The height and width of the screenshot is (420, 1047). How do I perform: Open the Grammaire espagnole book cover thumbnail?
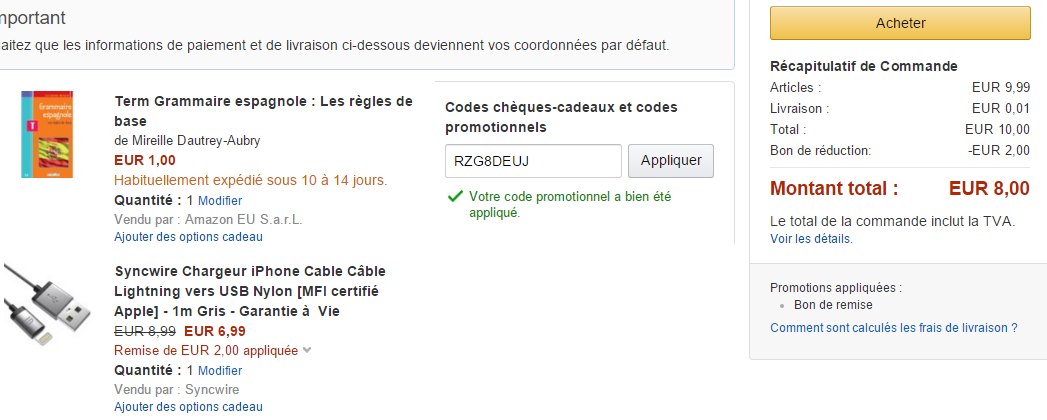47,134
